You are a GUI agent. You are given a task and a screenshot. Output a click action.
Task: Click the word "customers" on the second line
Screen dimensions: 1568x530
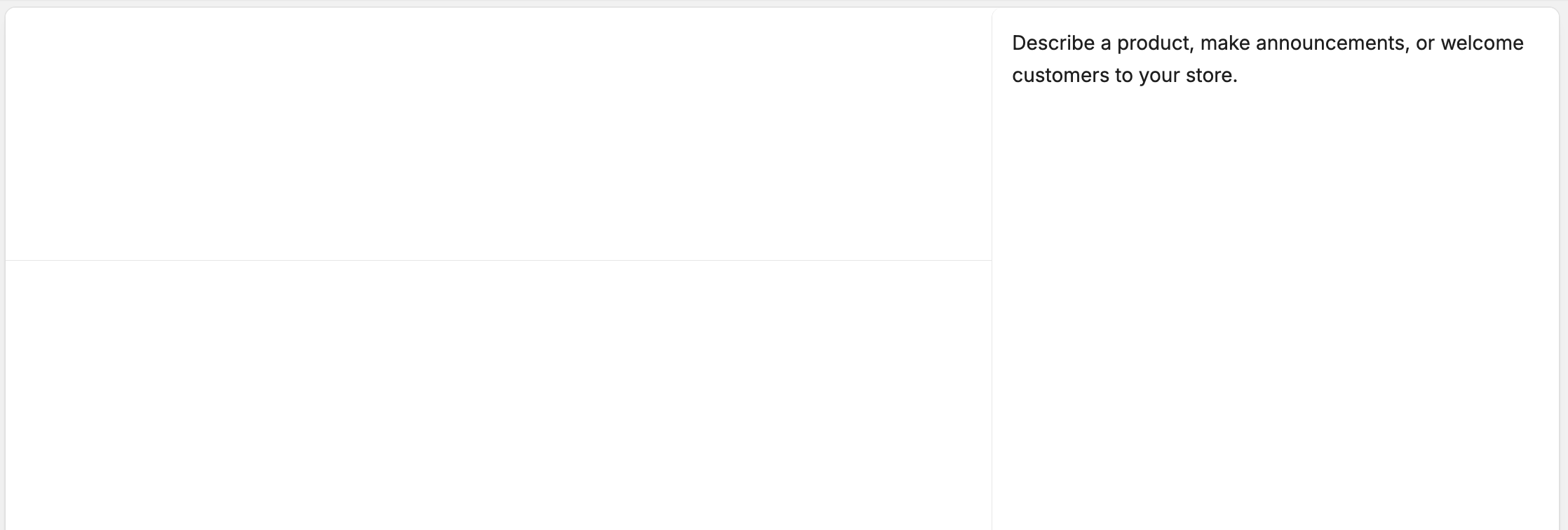(1060, 76)
